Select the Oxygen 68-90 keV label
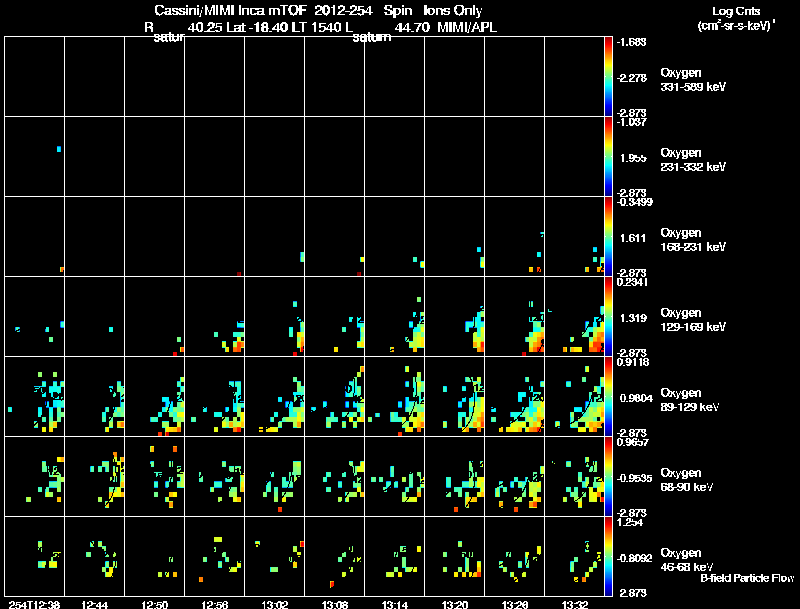Screen dimensions: 800x609 pos(687,480)
